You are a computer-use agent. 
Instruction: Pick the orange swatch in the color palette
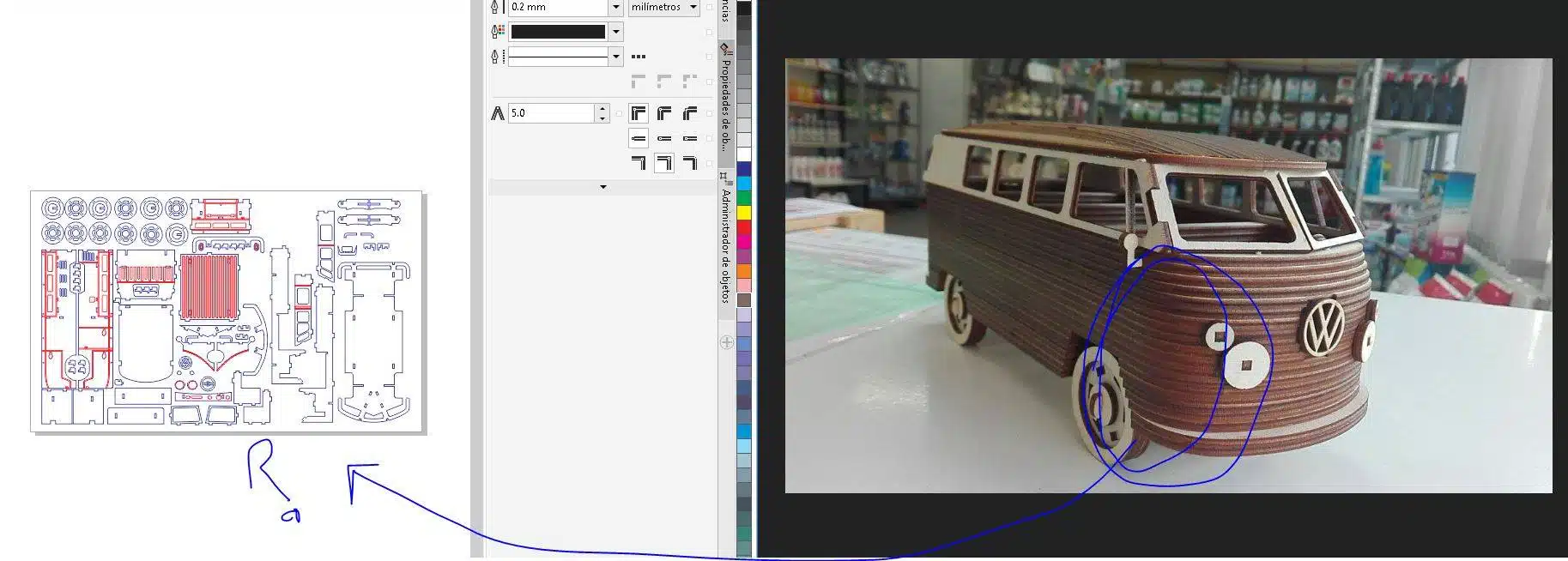tap(744, 271)
